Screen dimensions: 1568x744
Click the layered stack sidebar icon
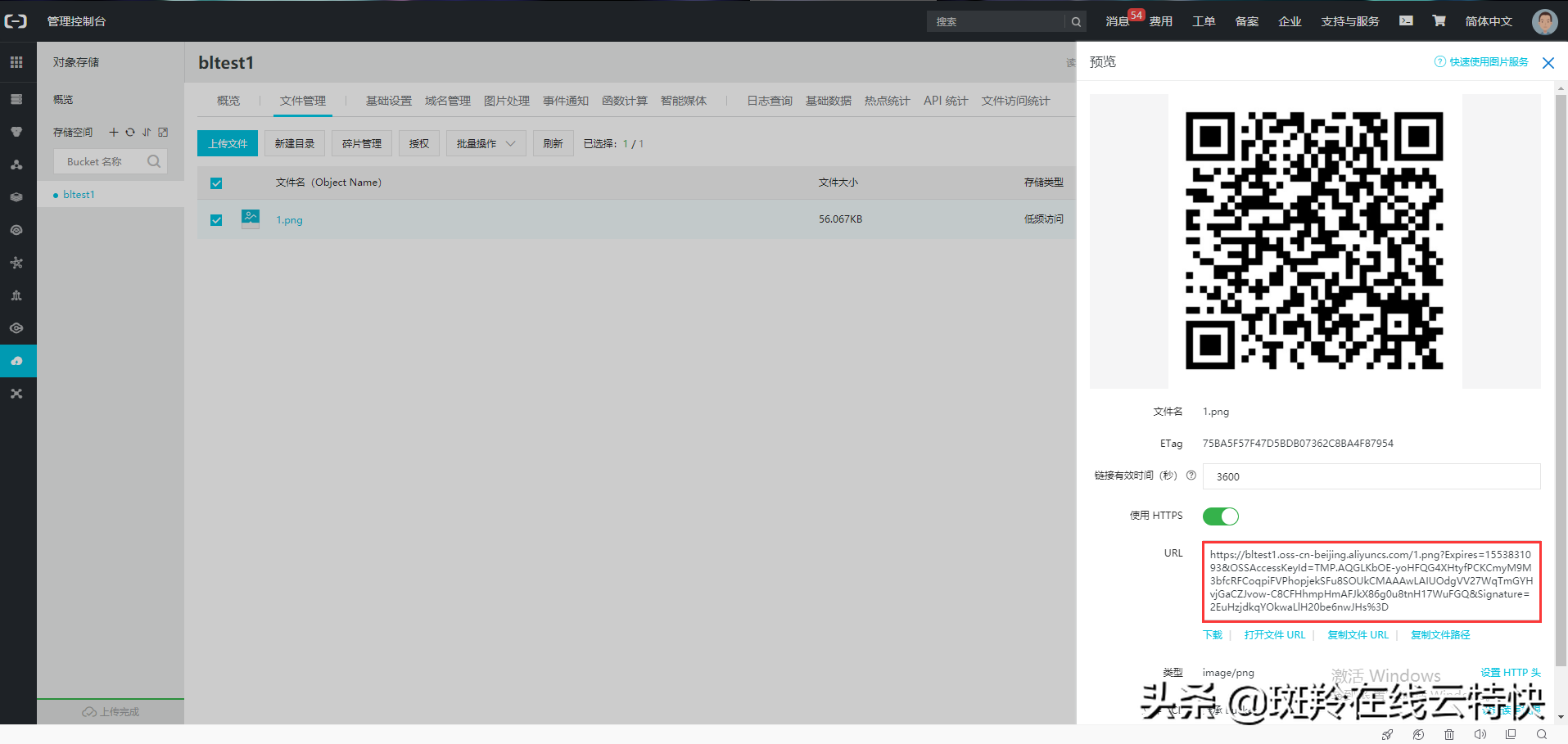(16, 197)
